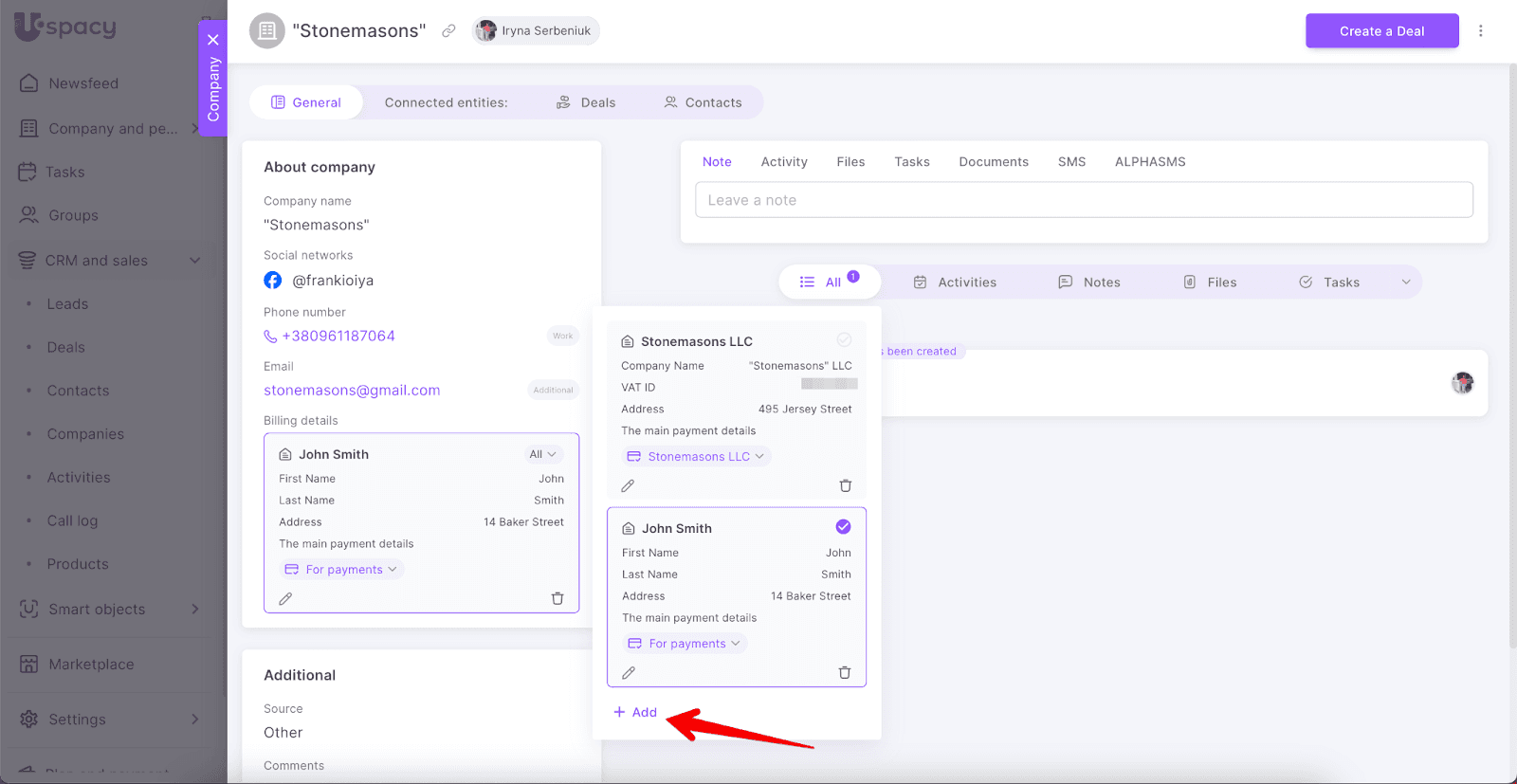Edit the Stonemasons LLC billing details
This screenshot has height=784, width=1517.
click(628, 485)
